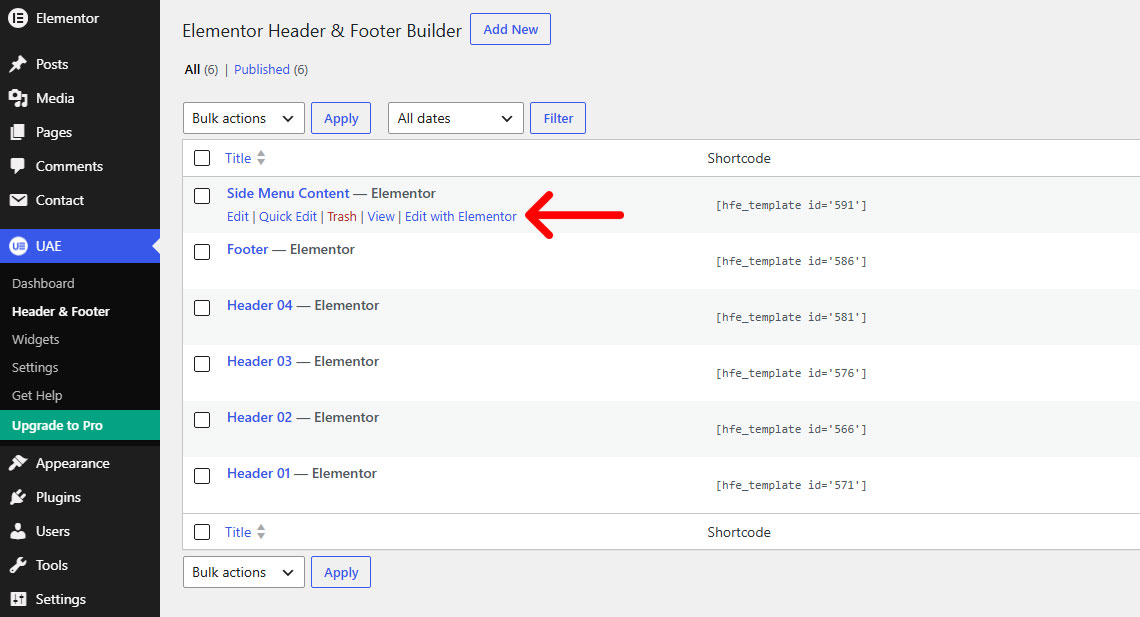Expand the bottom Bulk actions dropdown
Screen dimensions: 1140x617
click(x=244, y=572)
